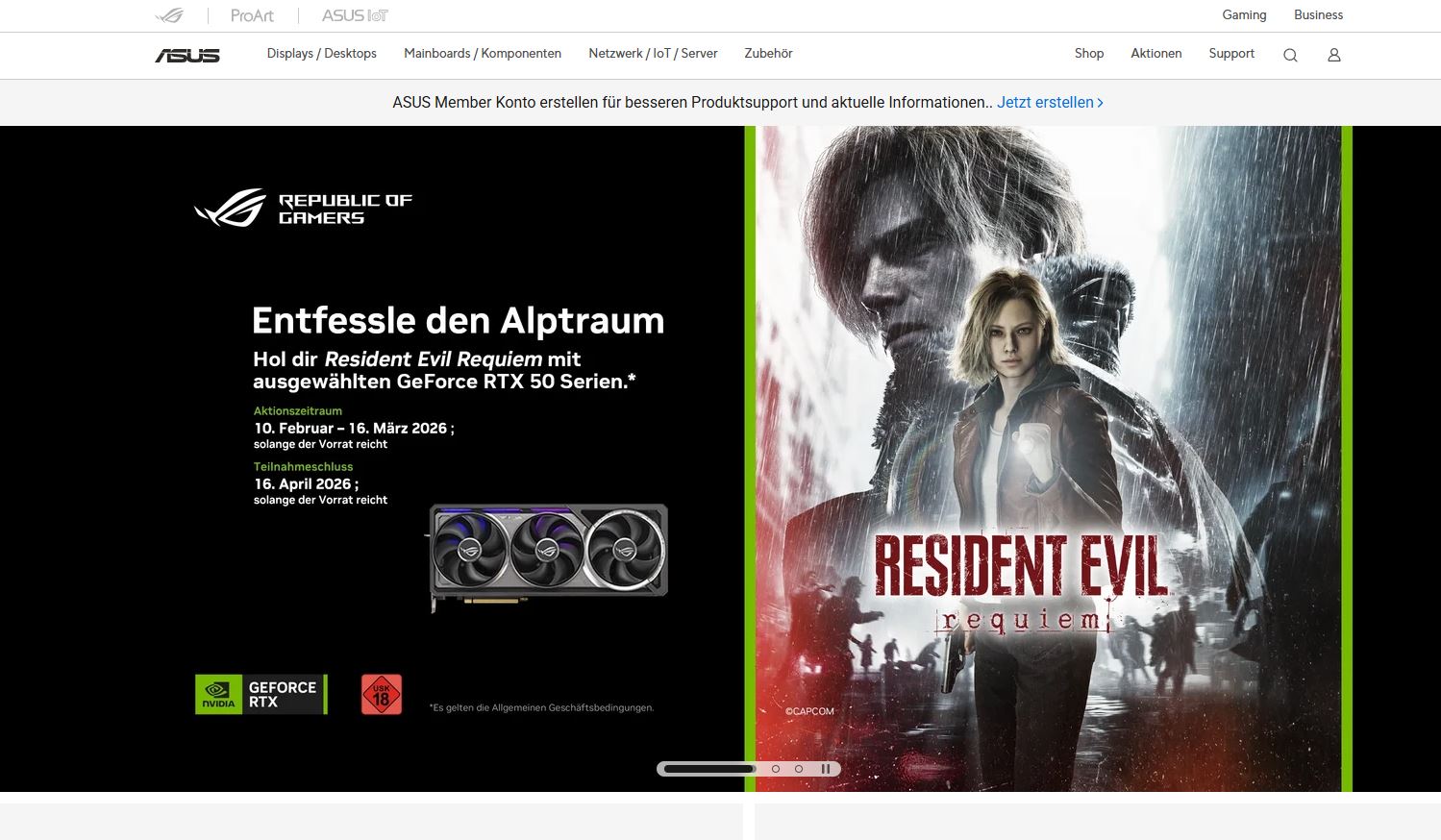Open the Mainboards / Komponenten menu

[x=482, y=54]
